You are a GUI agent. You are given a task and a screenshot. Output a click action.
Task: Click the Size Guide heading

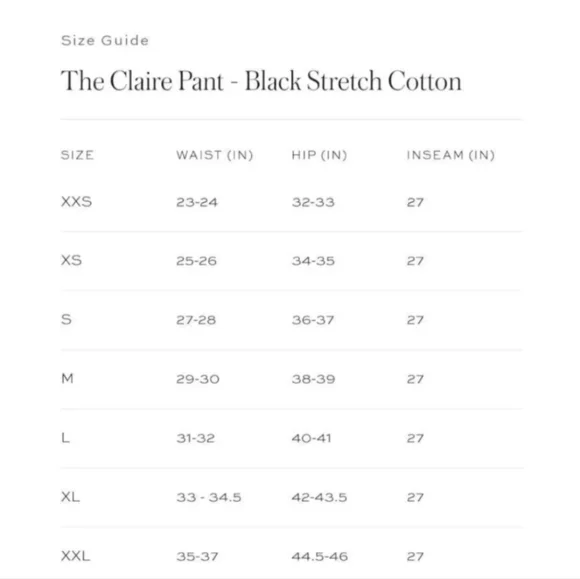pos(105,40)
